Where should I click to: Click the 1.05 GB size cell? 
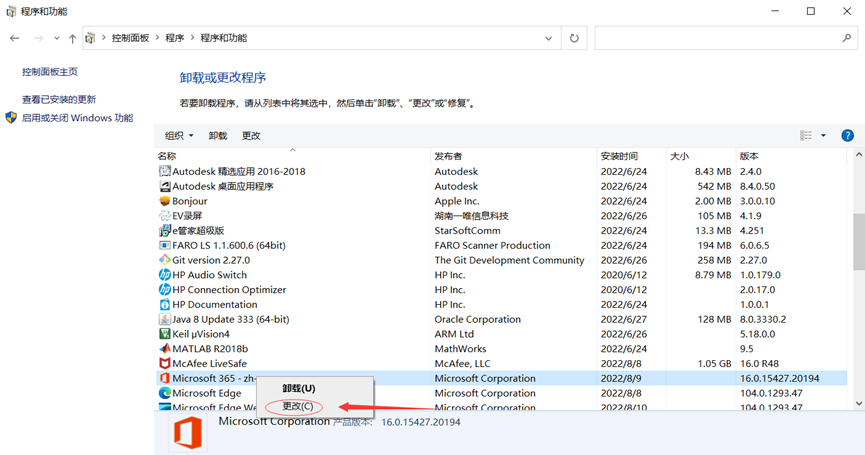point(714,363)
